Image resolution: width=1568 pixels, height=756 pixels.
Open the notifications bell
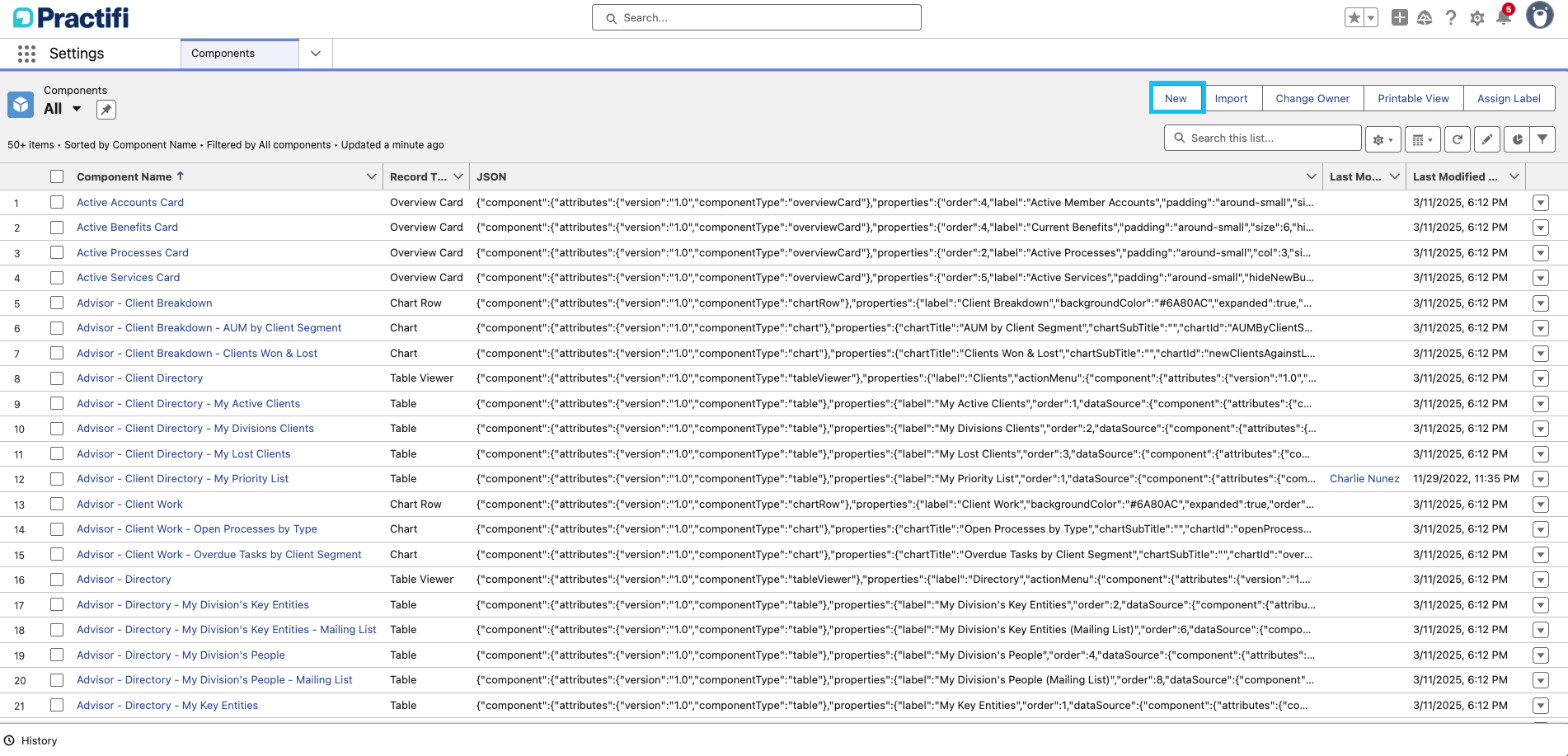pyautogui.click(x=1503, y=18)
